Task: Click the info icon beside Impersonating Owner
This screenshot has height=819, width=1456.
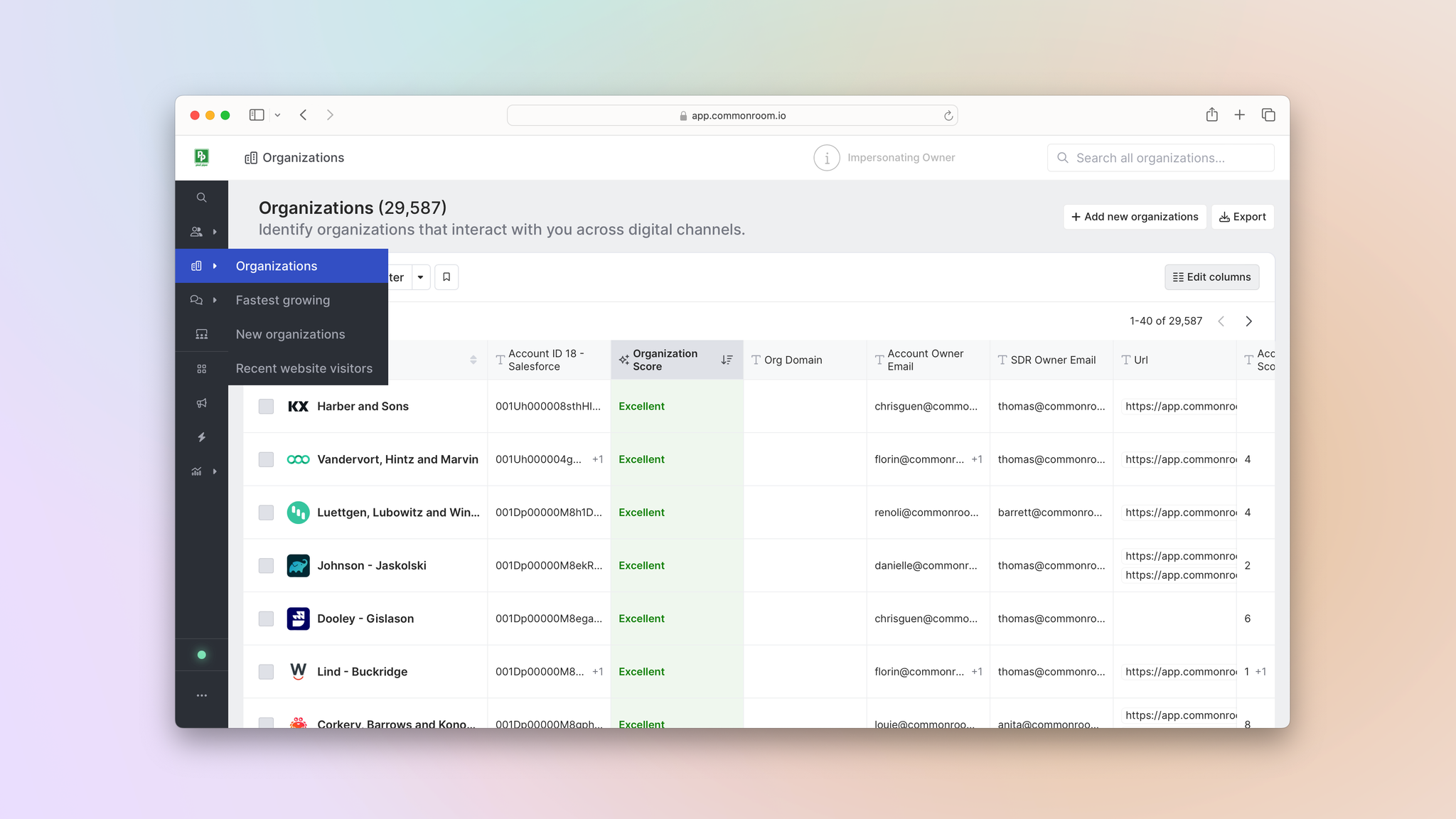Action: click(827, 158)
